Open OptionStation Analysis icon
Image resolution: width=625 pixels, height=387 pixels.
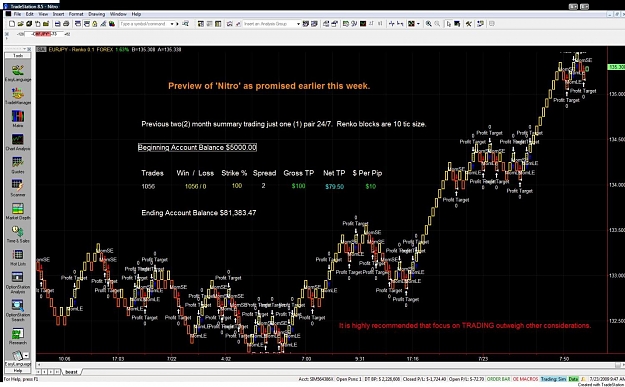pos(18,282)
